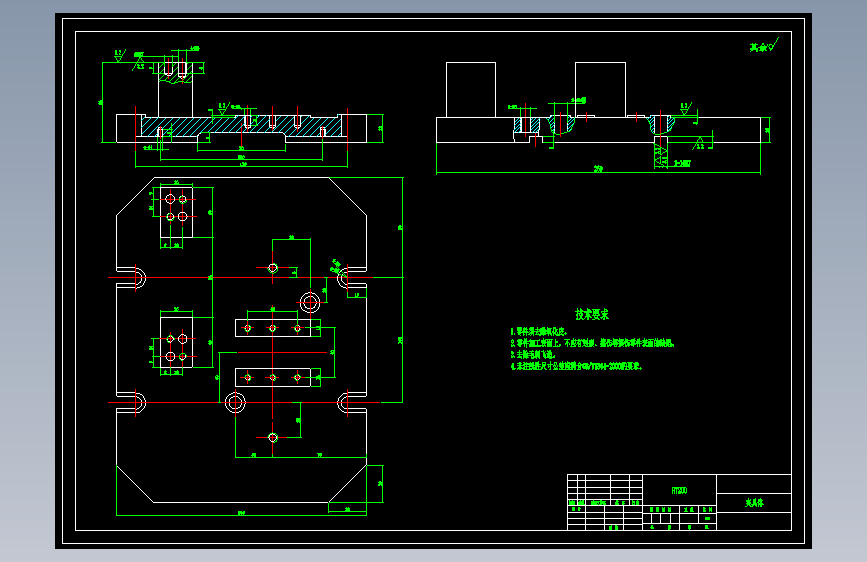Click the HT200 material cell in title block
Screen dimensions: 867x562
pos(680,491)
